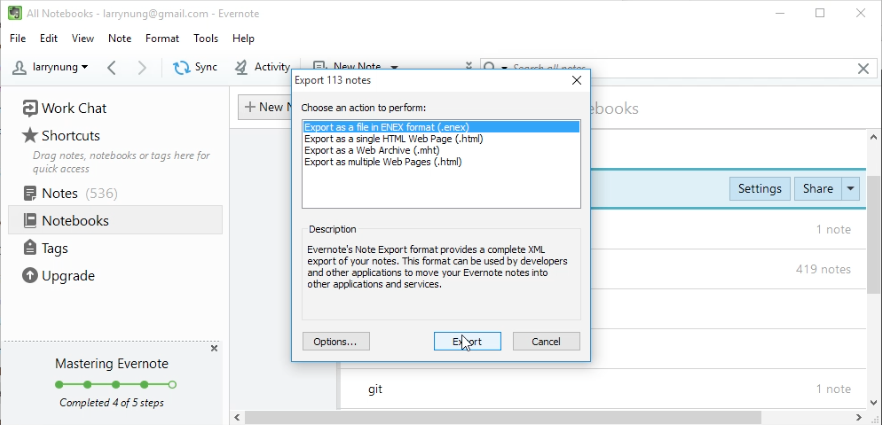The height and width of the screenshot is (425, 882).
Task: Open the Activity toolbar item
Action: coord(262,67)
